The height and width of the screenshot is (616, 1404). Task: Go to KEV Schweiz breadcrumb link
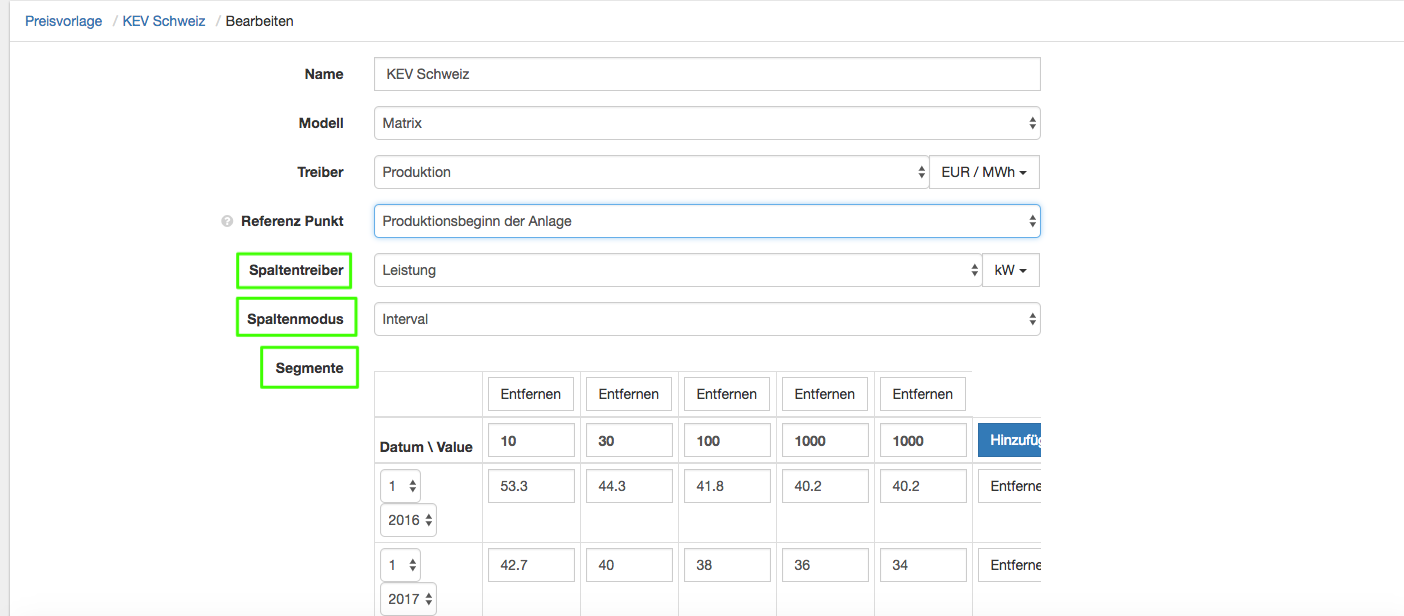tap(164, 21)
